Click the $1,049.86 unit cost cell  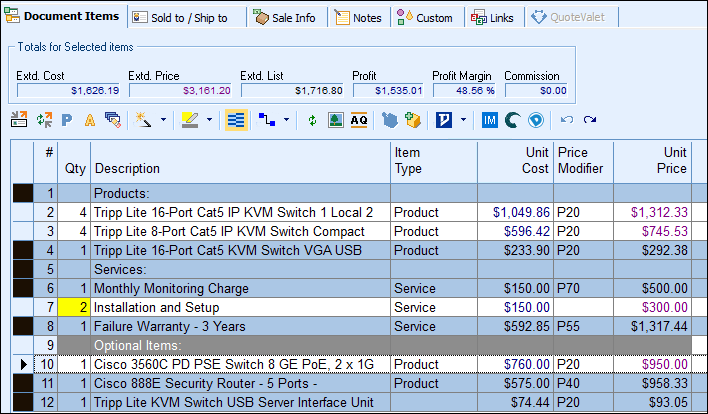[515, 212]
